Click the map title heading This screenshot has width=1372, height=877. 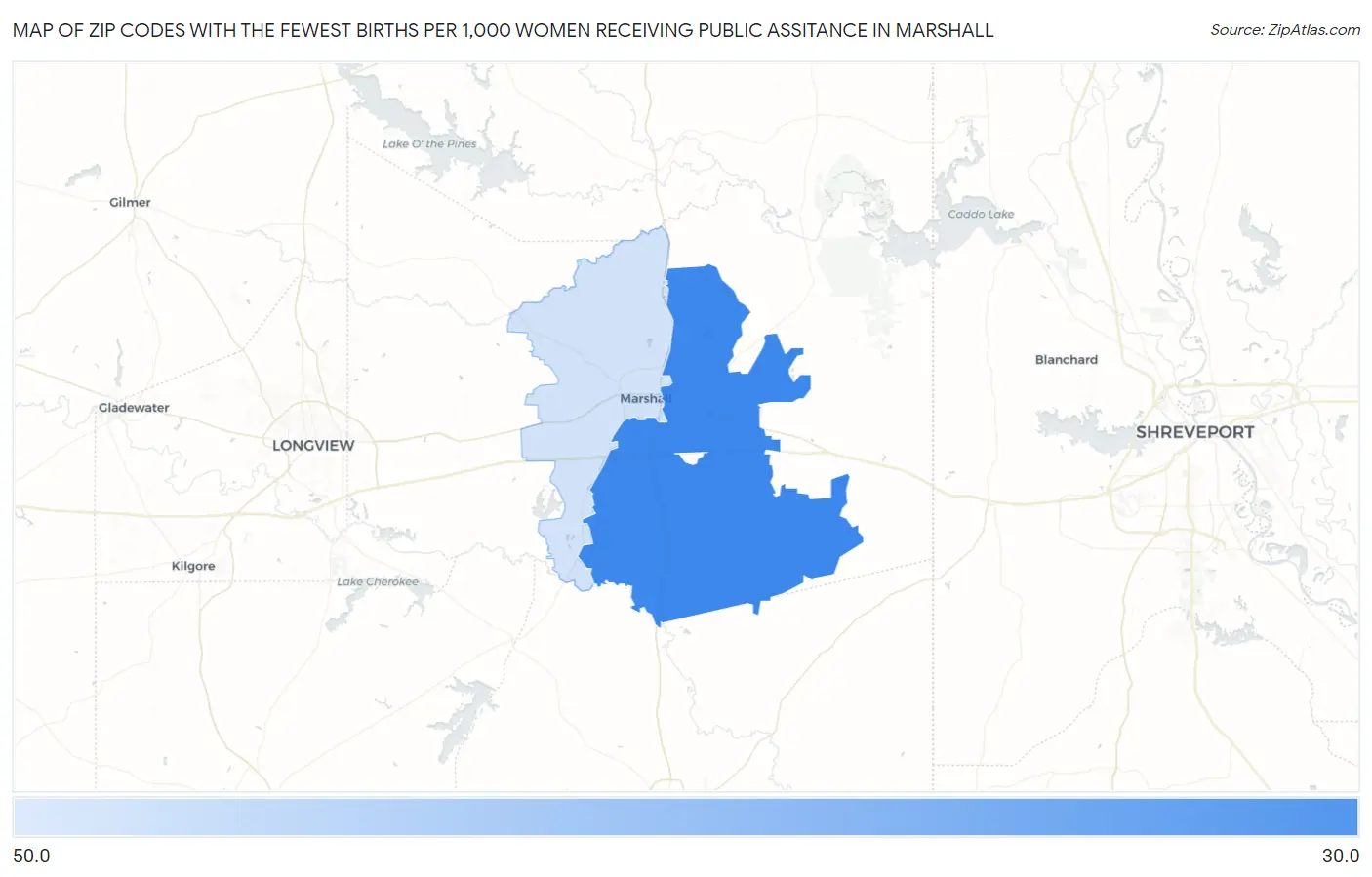click(504, 30)
